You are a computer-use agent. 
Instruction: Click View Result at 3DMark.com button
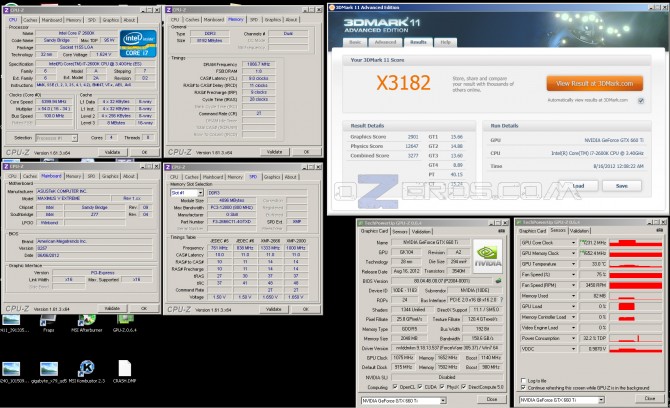(594, 84)
